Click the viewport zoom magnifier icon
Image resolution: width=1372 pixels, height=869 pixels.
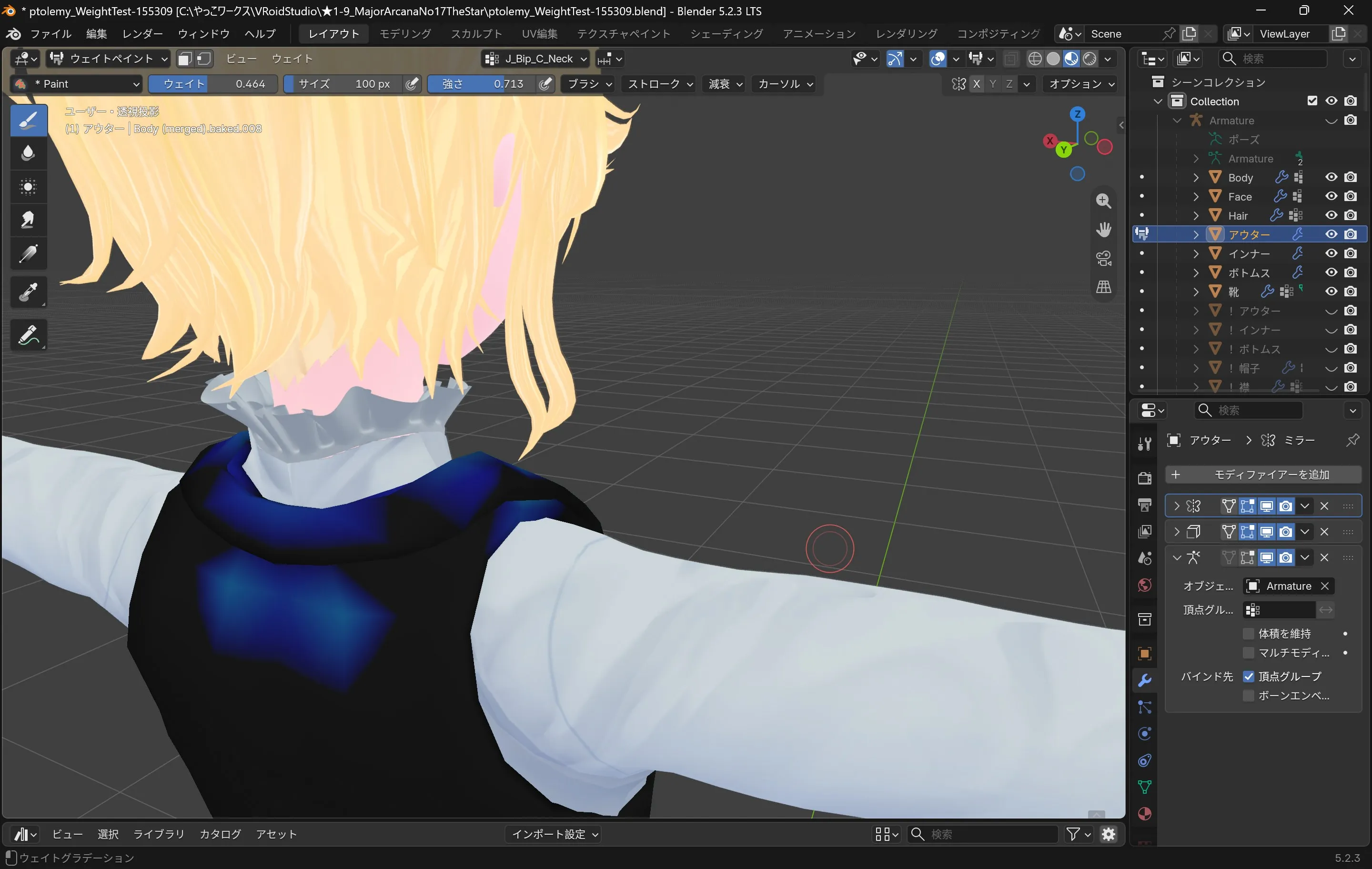(1104, 201)
